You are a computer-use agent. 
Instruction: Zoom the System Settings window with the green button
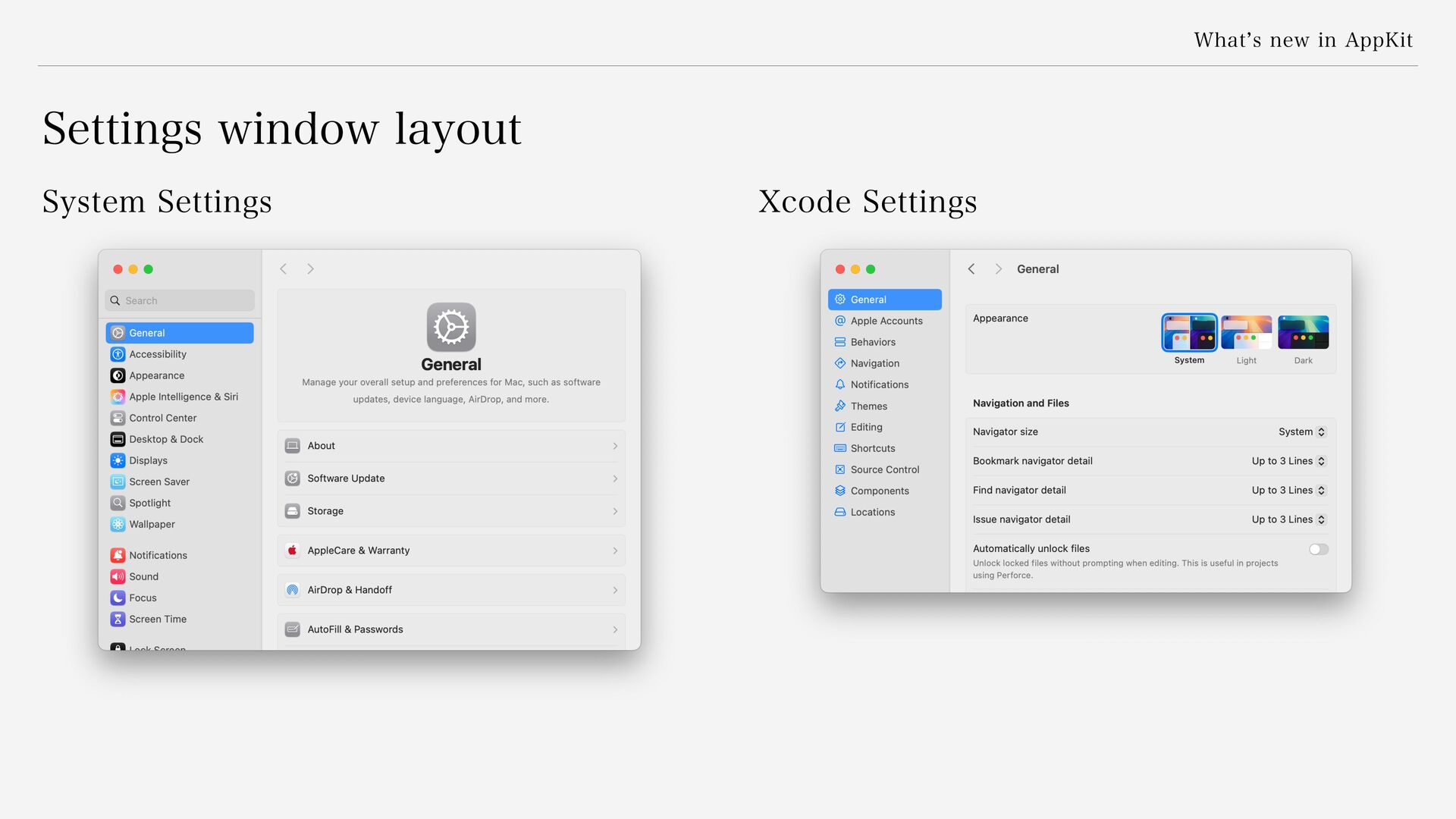coord(149,269)
